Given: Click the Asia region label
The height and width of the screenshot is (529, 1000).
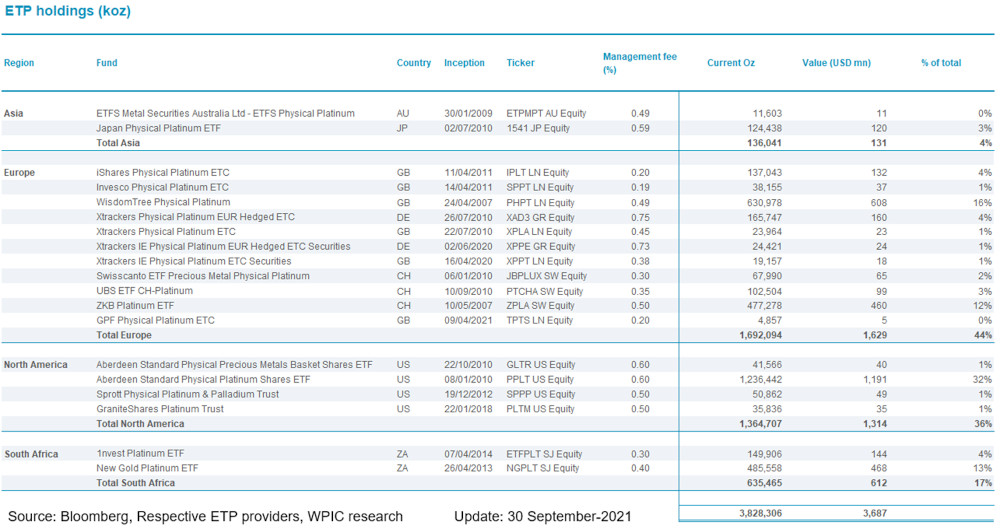Looking at the screenshot, I should (x=13, y=114).
